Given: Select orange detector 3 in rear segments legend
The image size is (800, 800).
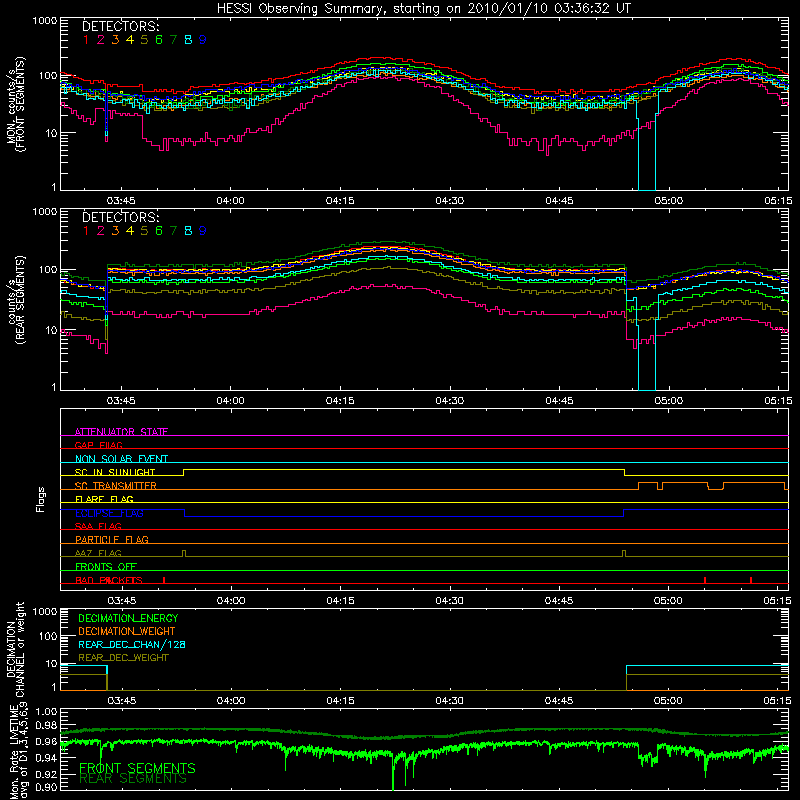Looking at the screenshot, I should coord(115,231).
